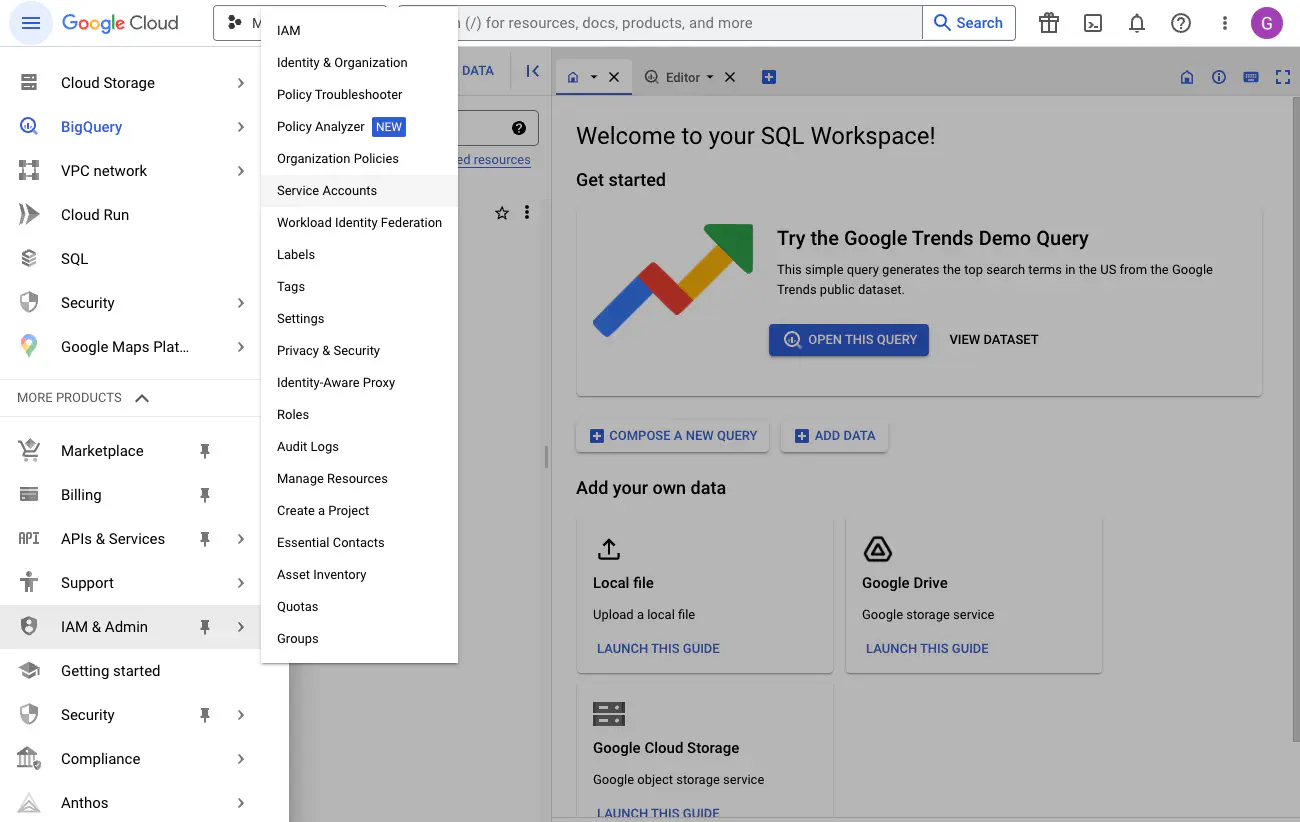
Task: Open the Editor tab dropdown arrow
Action: point(710,77)
